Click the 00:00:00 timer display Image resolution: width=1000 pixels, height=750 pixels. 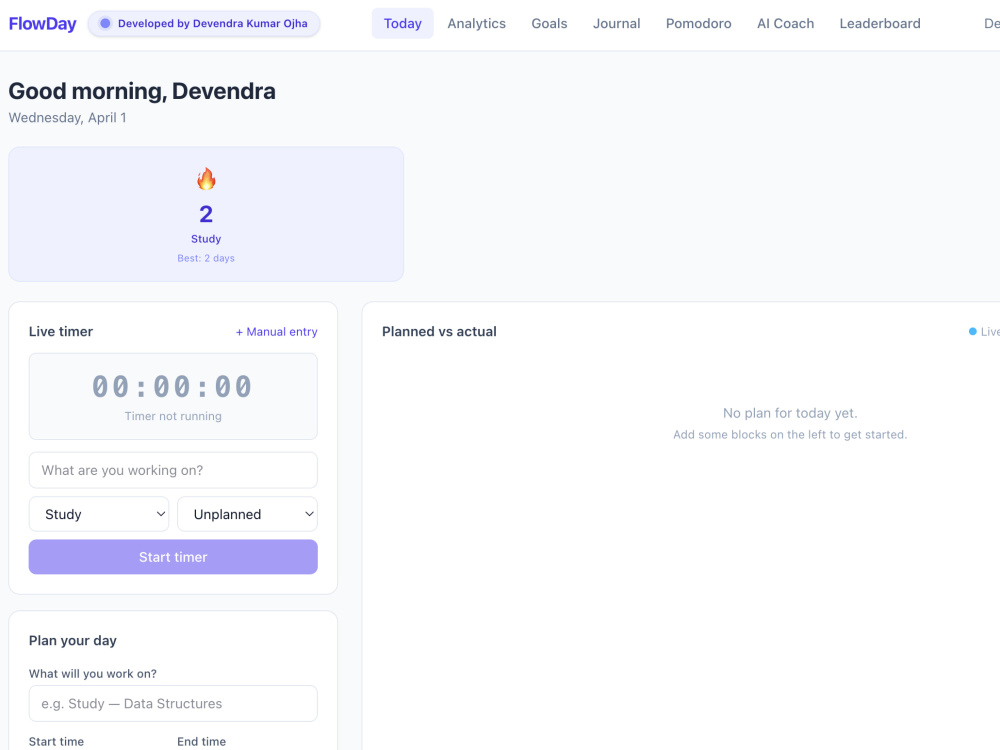click(173, 386)
